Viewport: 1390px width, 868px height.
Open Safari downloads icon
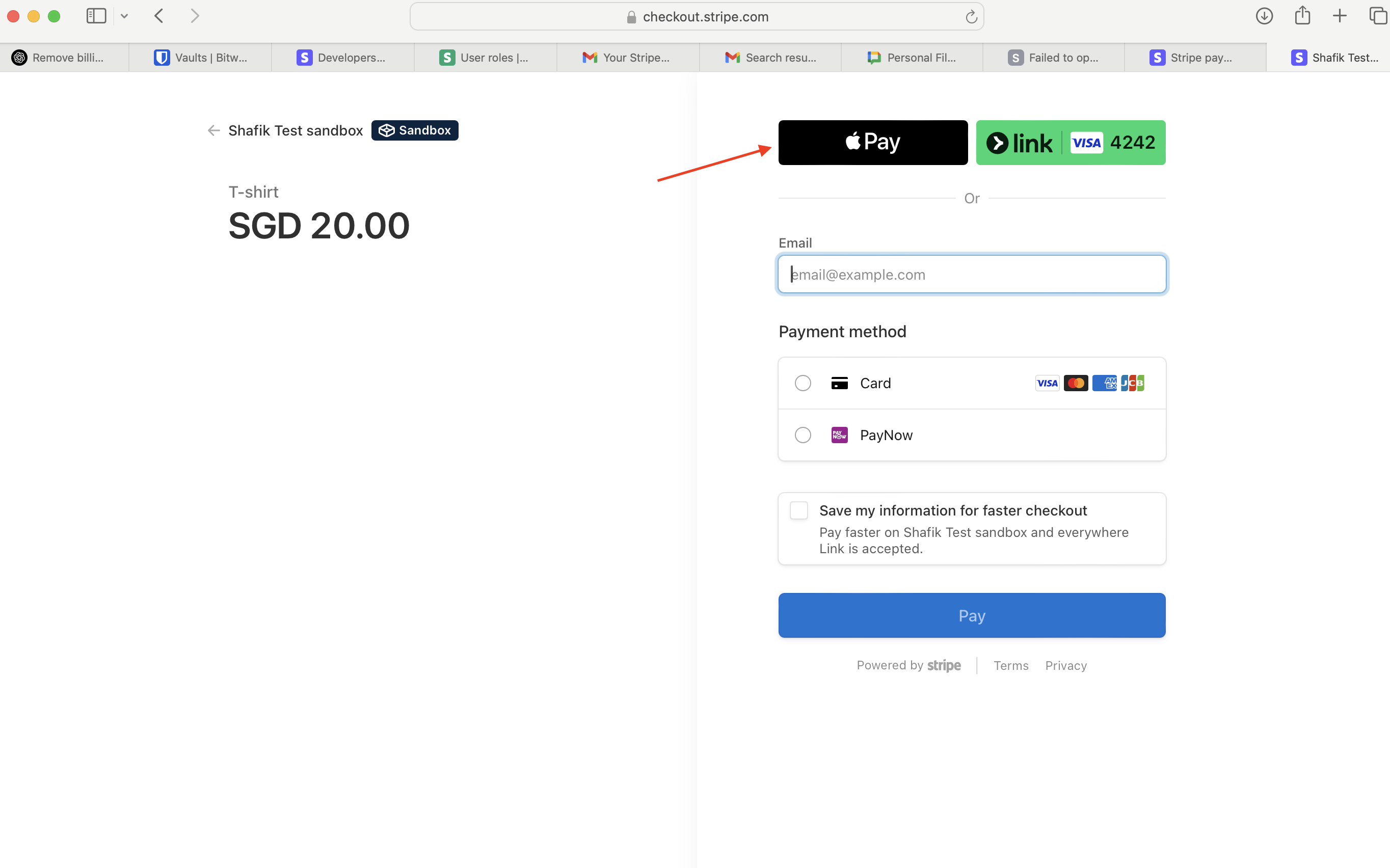[1264, 16]
